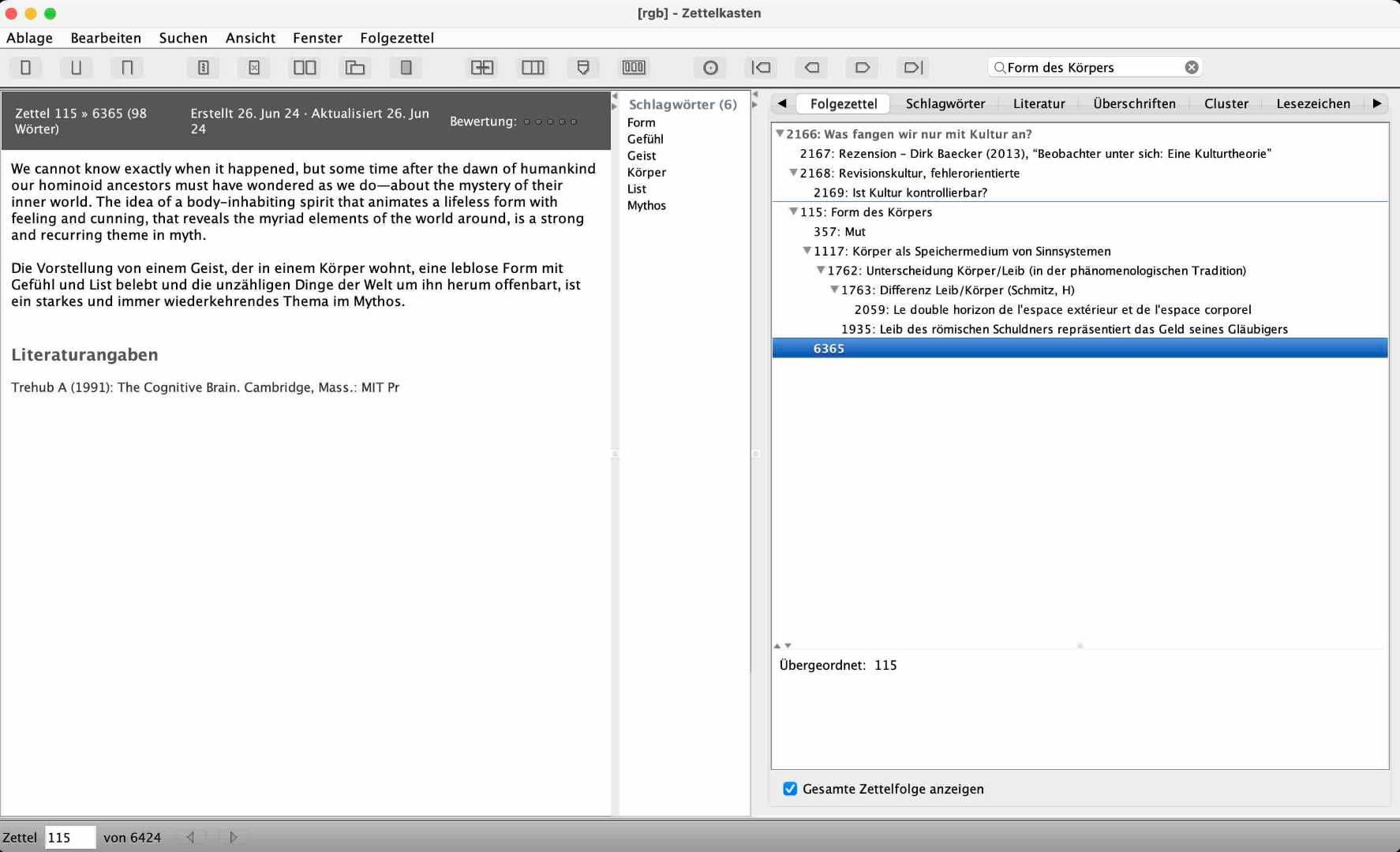
Task: Open the Ablage menu
Action: tap(29, 38)
